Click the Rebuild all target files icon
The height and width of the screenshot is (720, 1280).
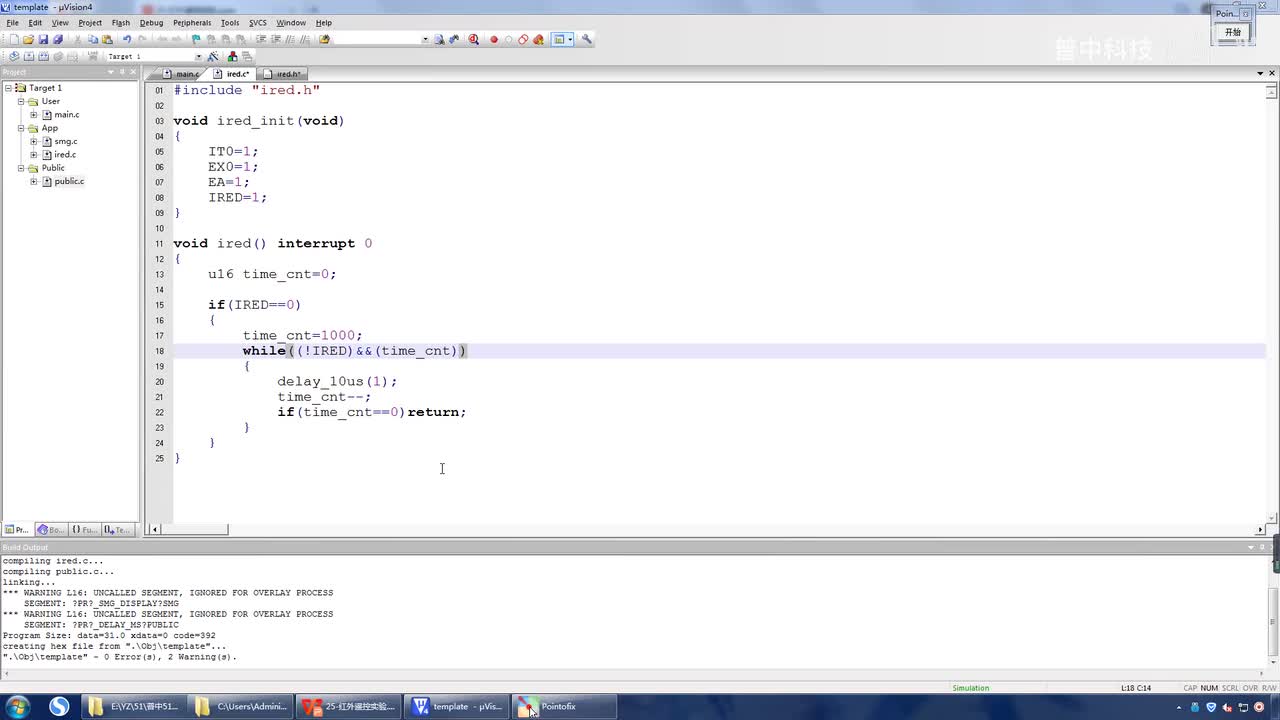click(43, 56)
